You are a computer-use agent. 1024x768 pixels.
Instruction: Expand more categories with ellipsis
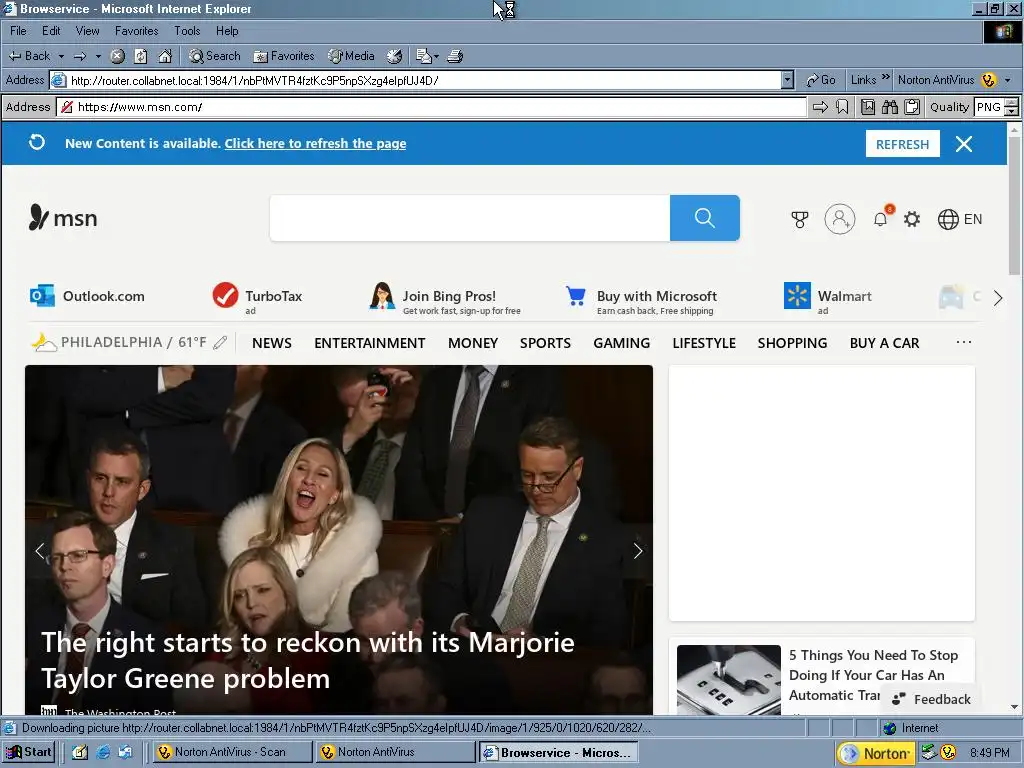click(964, 342)
